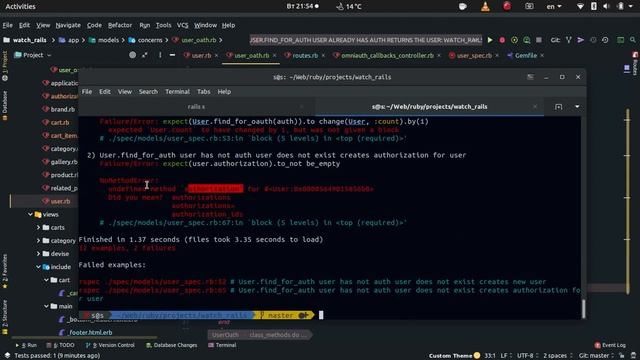Click the locate current file target icon
This screenshot has width=640, height=360.
click(x=133, y=55)
